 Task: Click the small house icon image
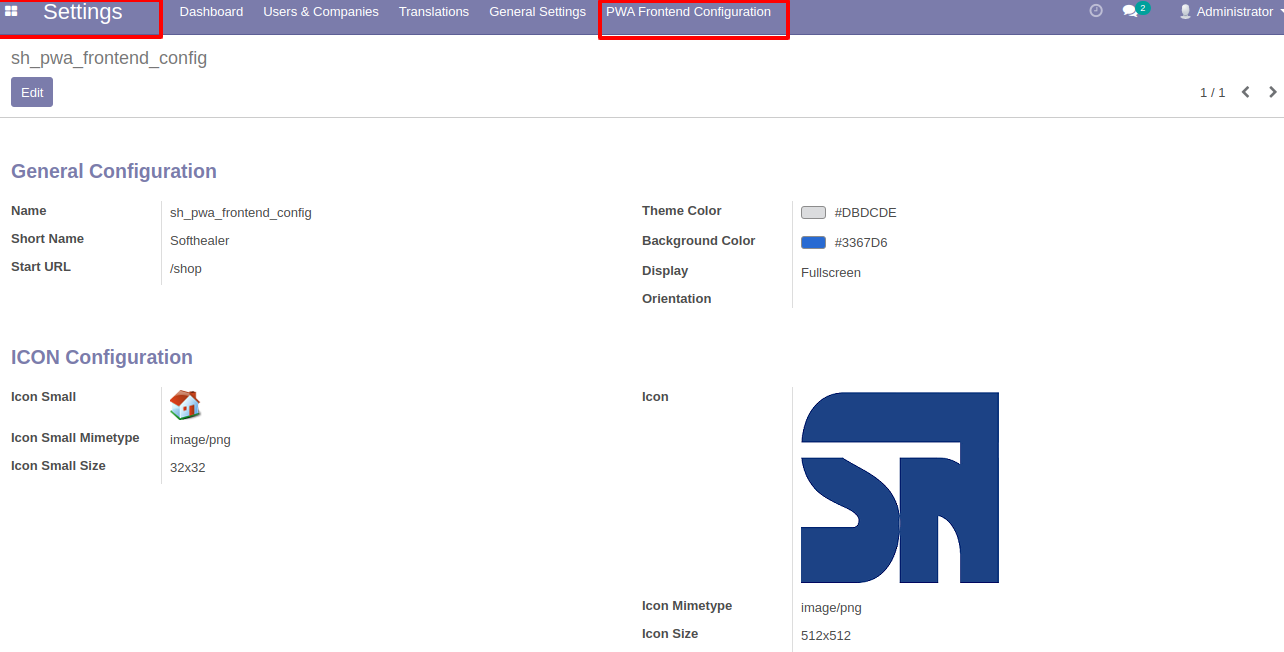185,405
